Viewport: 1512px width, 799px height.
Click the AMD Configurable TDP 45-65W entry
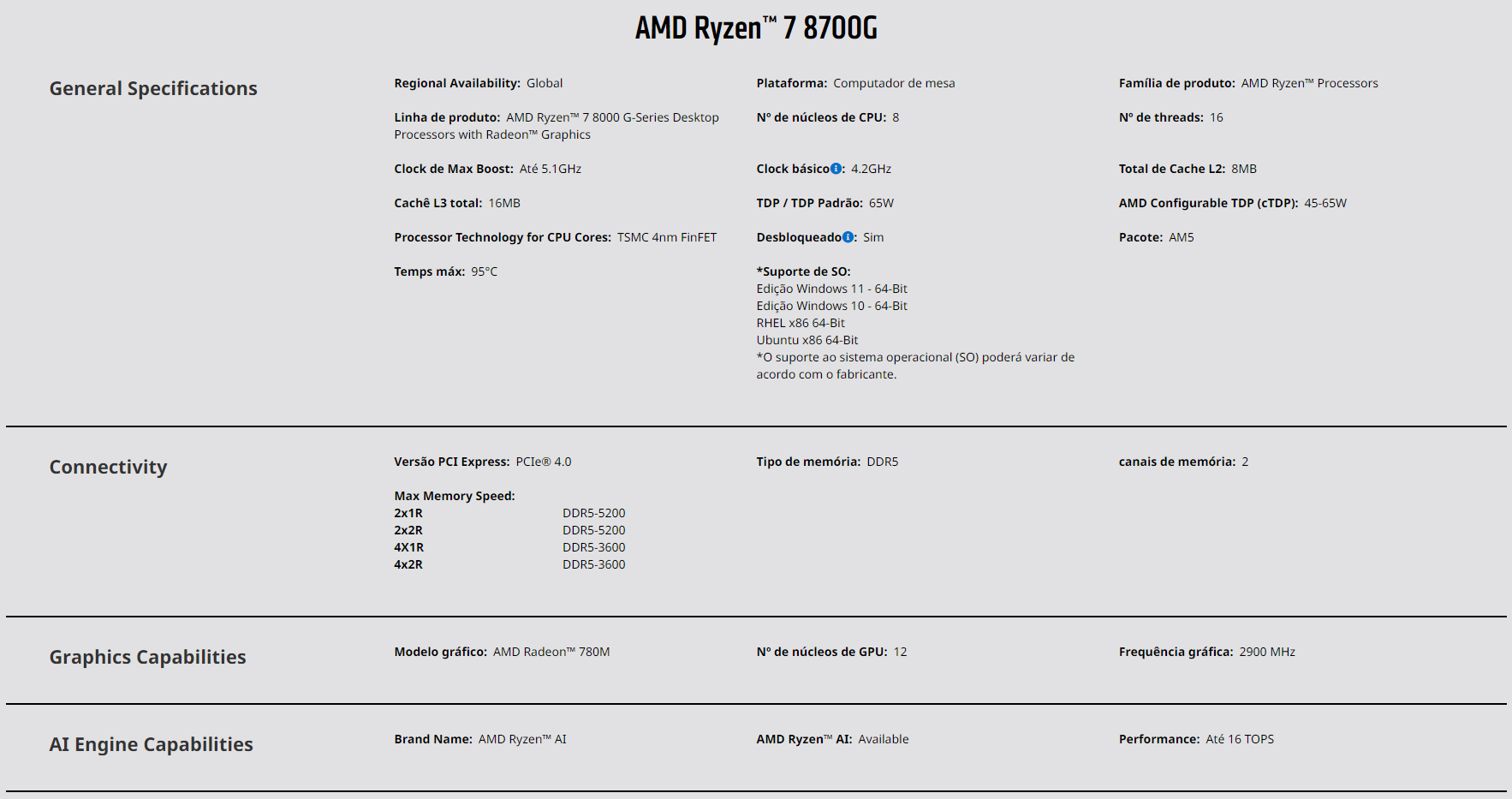pos(1233,203)
